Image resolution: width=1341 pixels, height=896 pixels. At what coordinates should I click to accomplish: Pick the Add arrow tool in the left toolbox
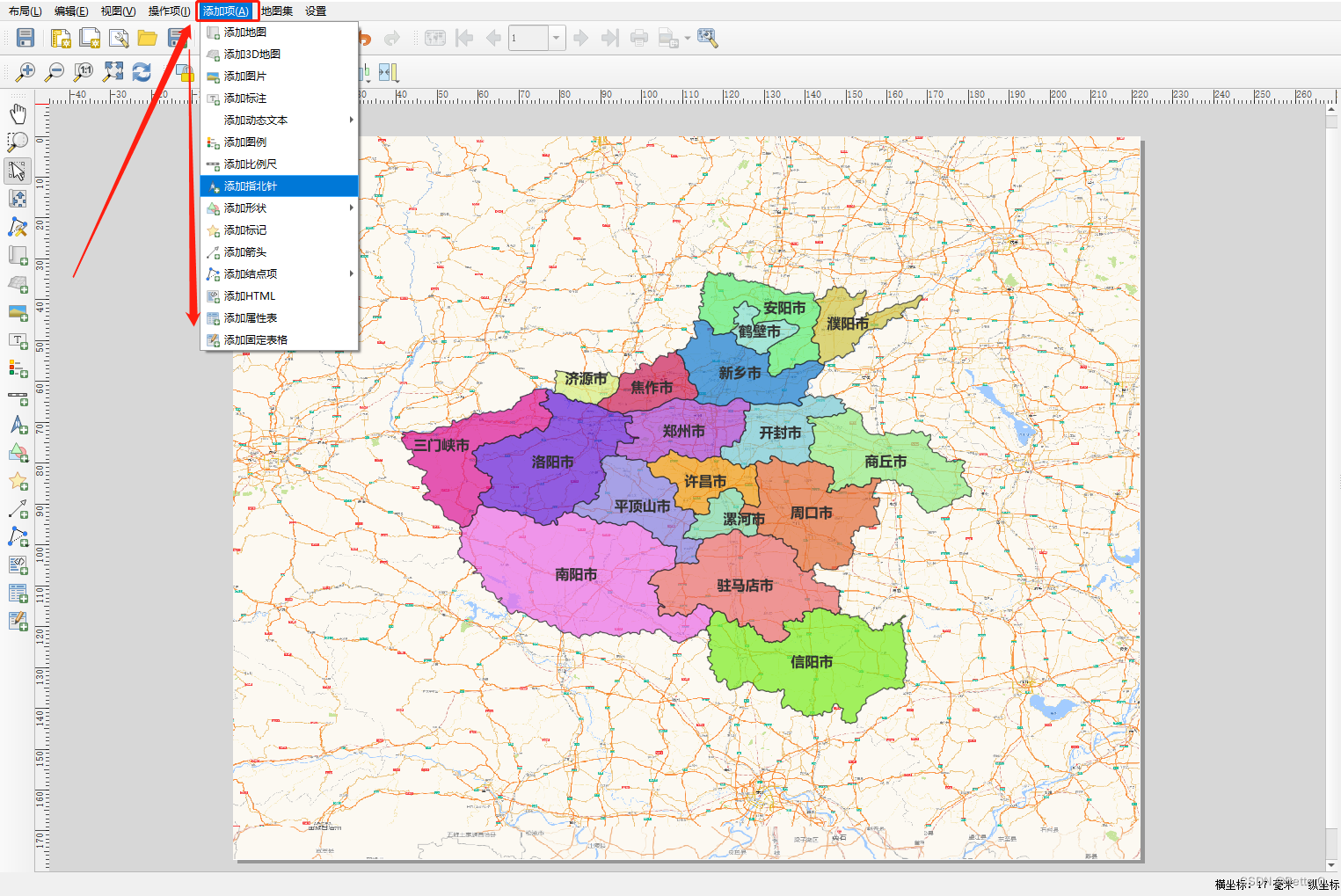click(18, 510)
